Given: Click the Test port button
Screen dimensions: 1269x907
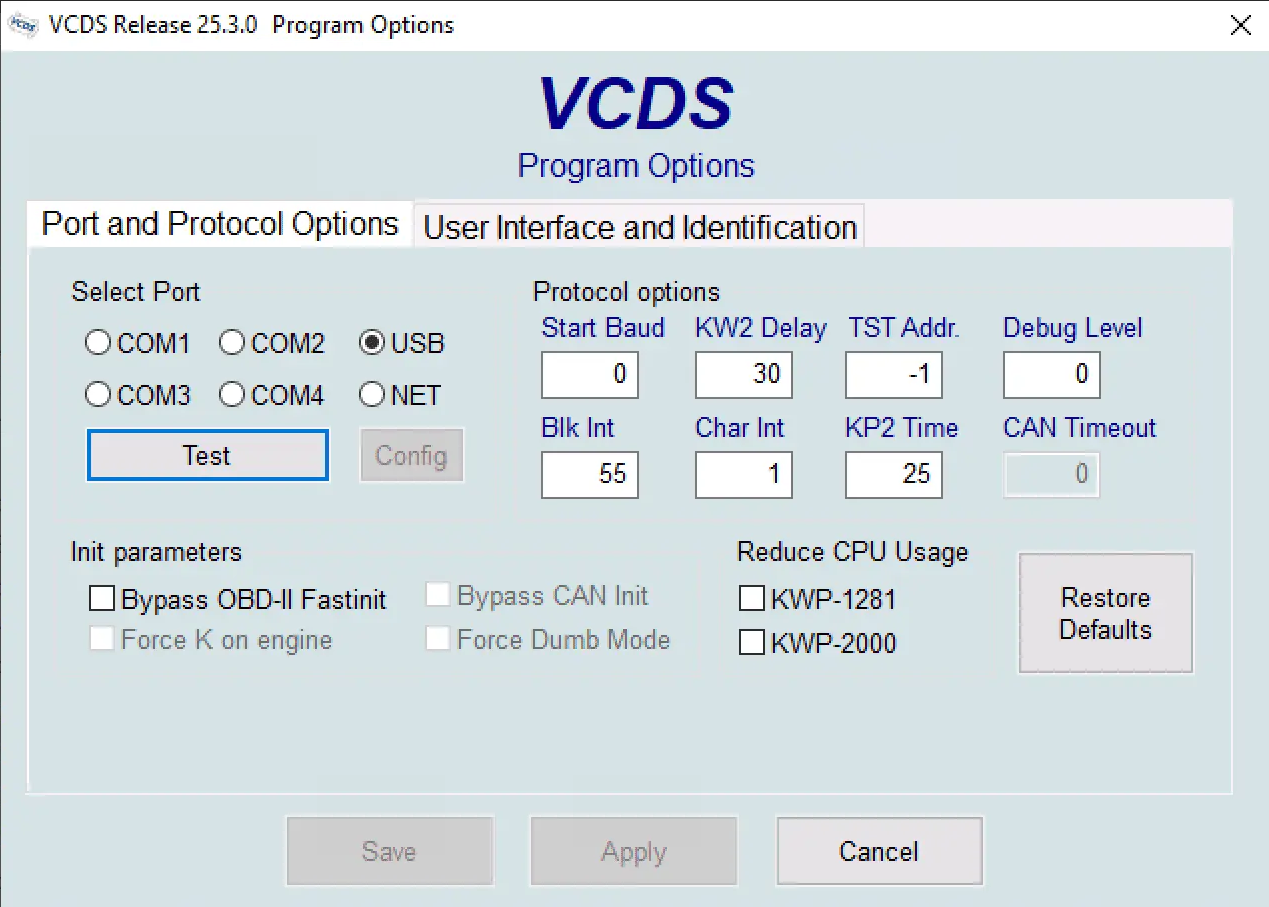Looking at the screenshot, I should click(x=208, y=456).
